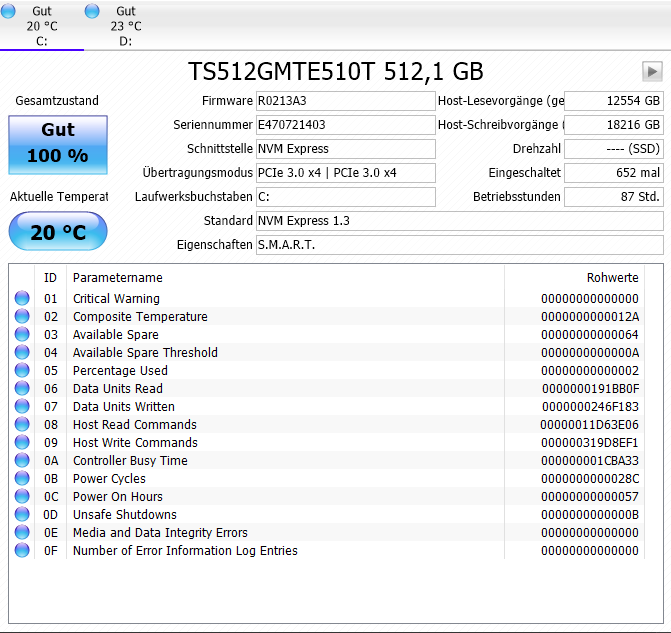Select the Data Units Read parameter name

click(118, 389)
